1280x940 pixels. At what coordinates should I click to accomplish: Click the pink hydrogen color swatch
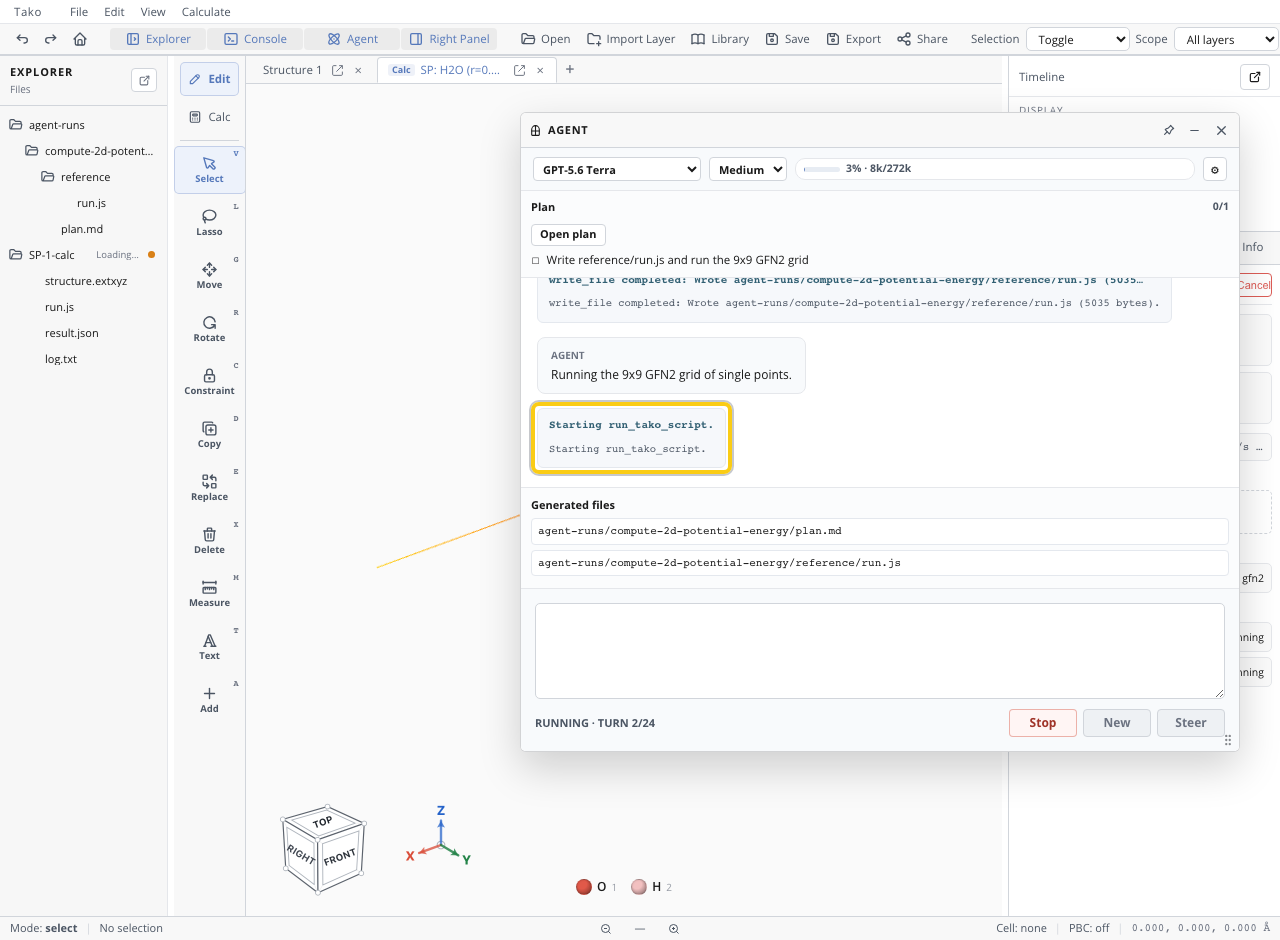click(639, 887)
